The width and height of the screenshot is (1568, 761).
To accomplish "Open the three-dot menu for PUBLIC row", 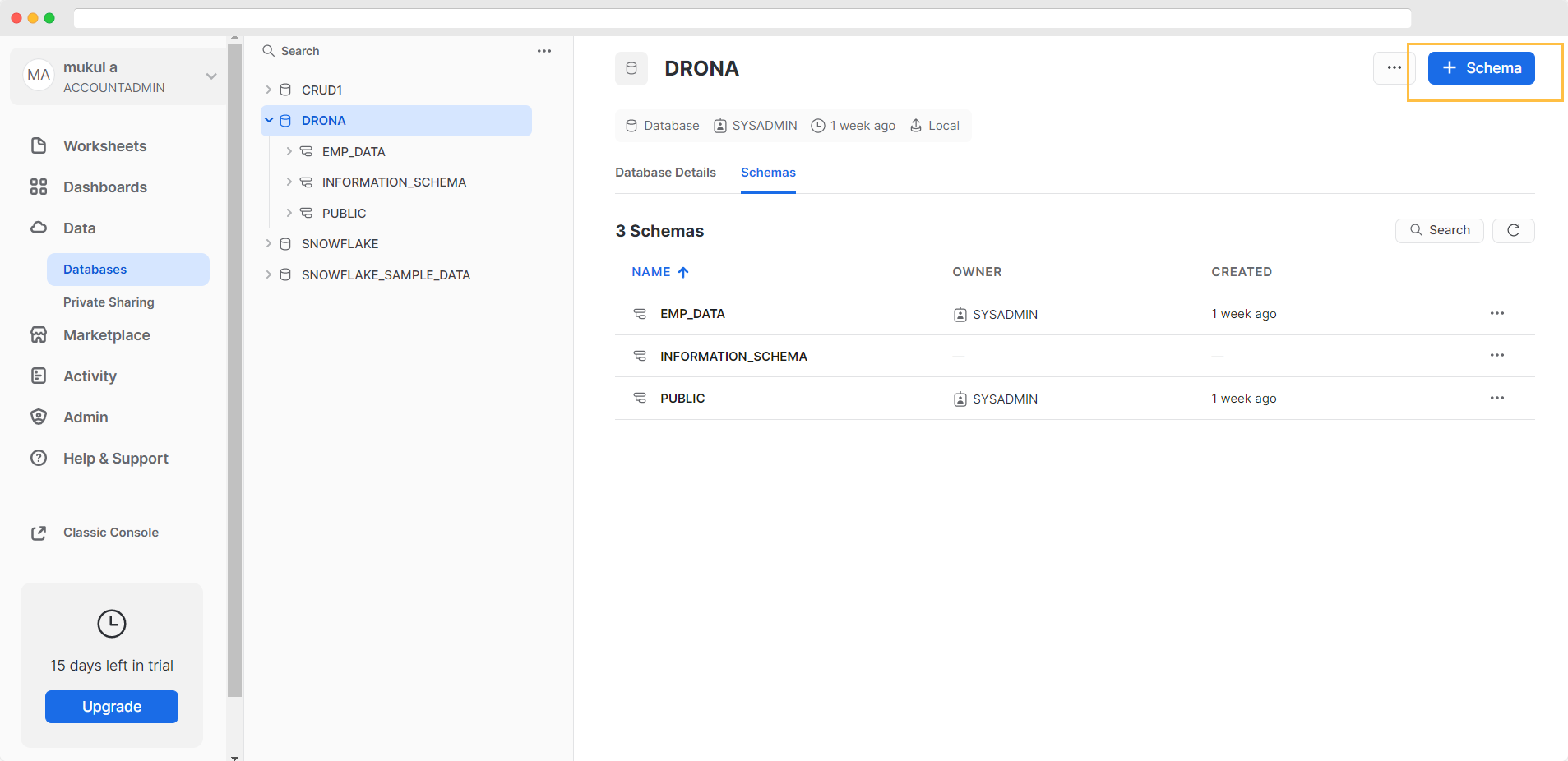I will click(1496, 399).
